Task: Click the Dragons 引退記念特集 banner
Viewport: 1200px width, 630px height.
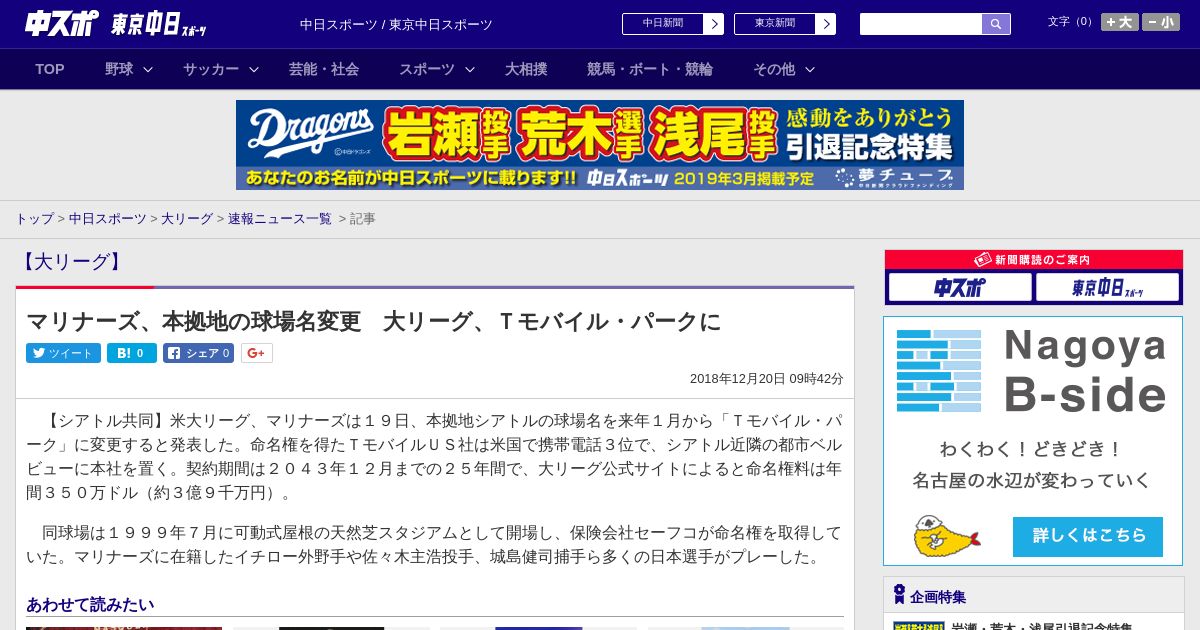Action: coord(600,145)
